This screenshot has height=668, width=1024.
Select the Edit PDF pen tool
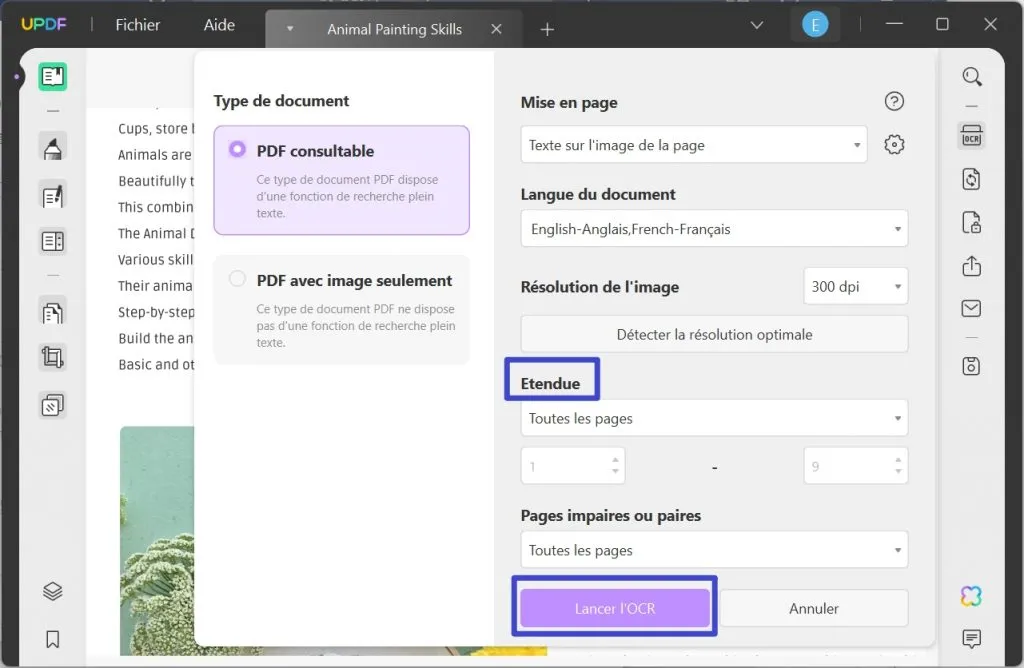(52, 194)
